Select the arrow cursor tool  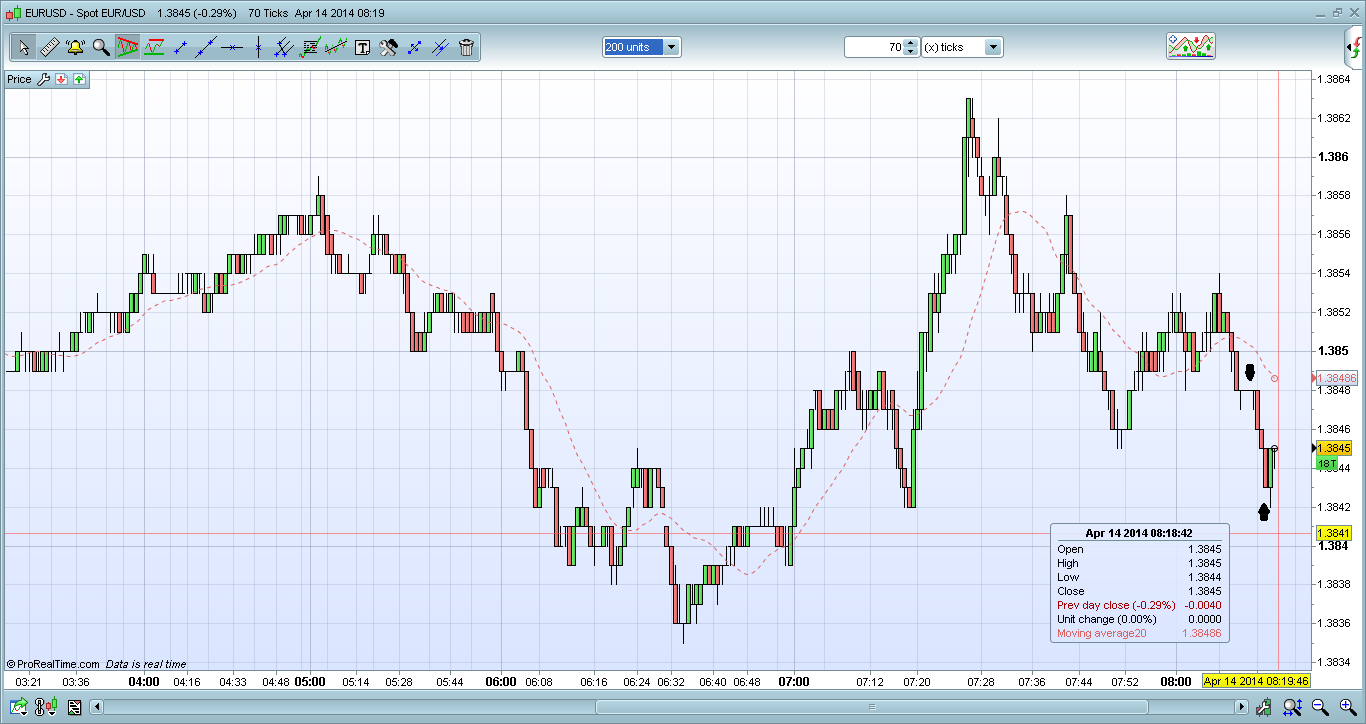[x=23, y=47]
